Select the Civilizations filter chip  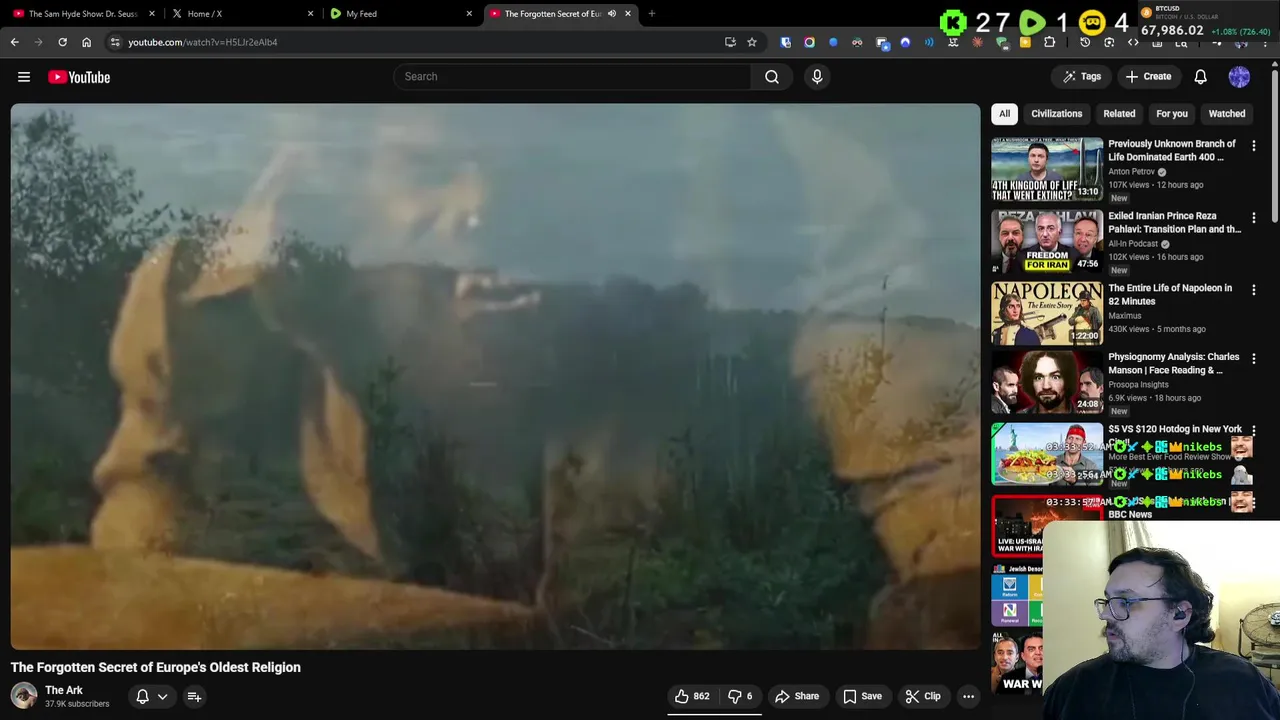[x=1057, y=114]
